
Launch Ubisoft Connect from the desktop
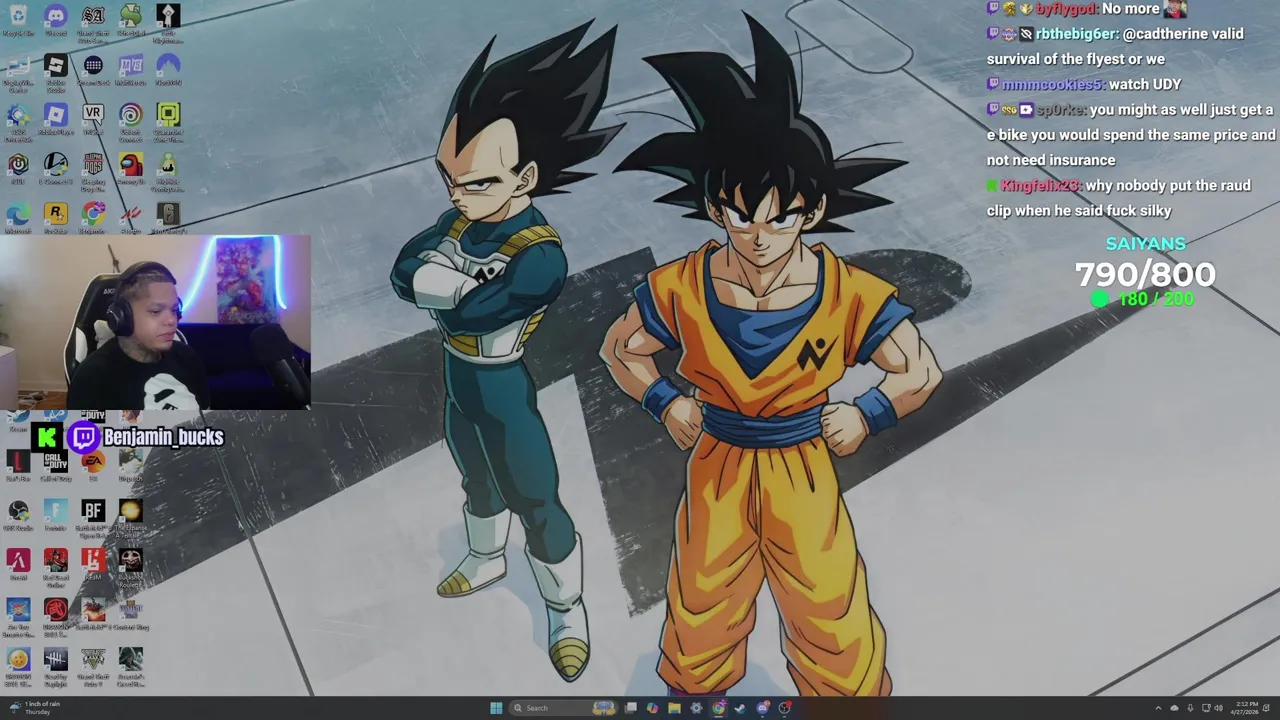(130, 122)
